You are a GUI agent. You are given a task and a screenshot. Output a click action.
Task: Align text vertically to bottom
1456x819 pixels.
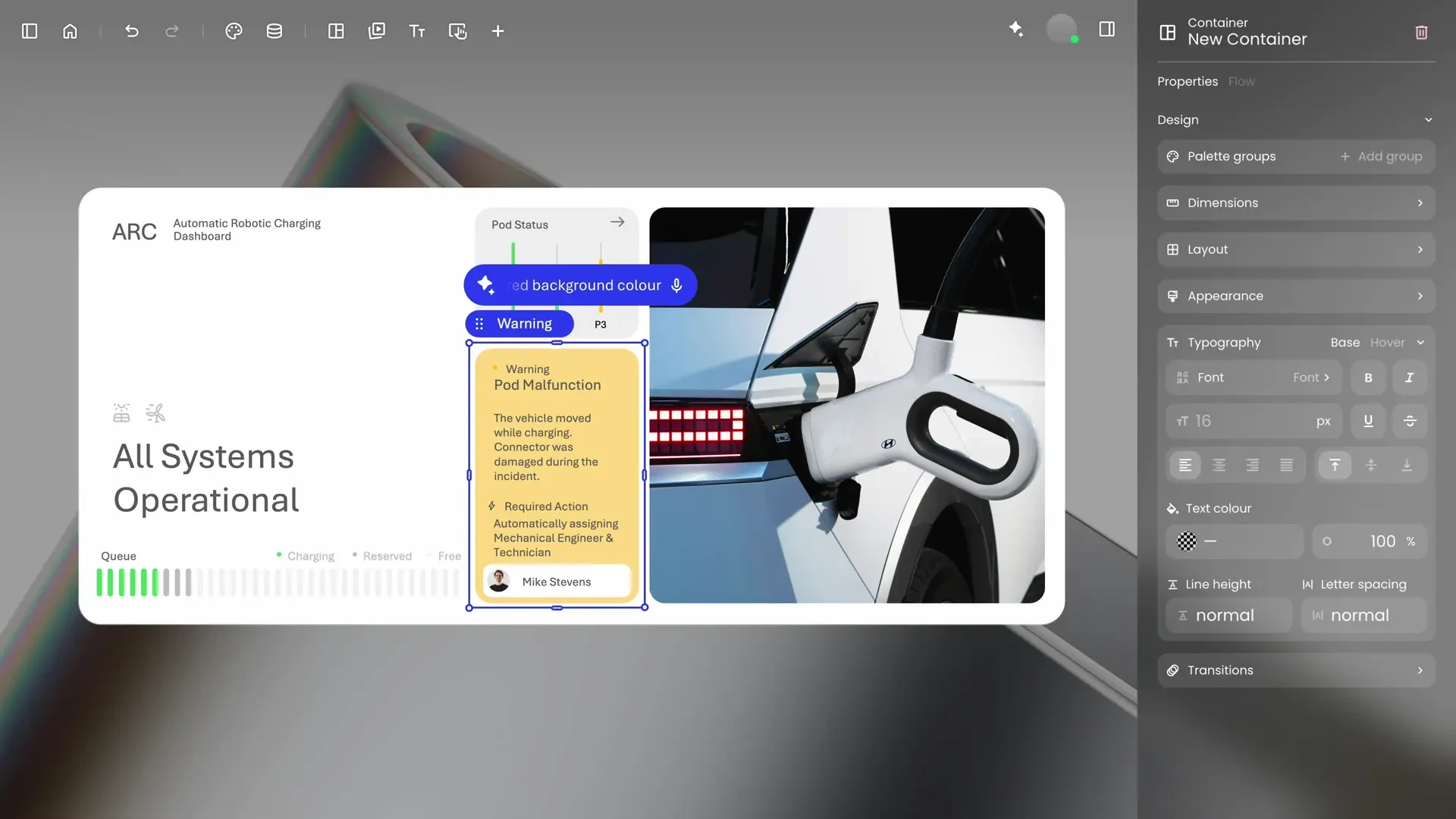1407,465
